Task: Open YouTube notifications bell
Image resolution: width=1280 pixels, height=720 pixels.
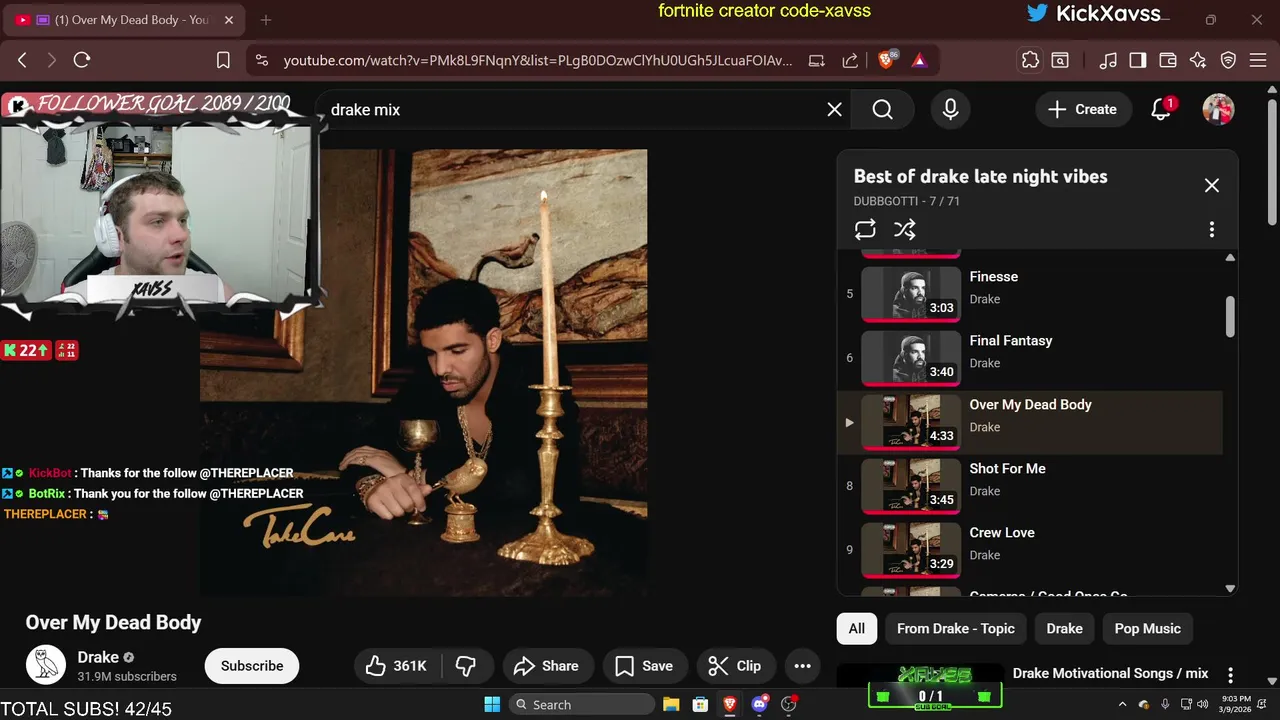Action: (1161, 110)
